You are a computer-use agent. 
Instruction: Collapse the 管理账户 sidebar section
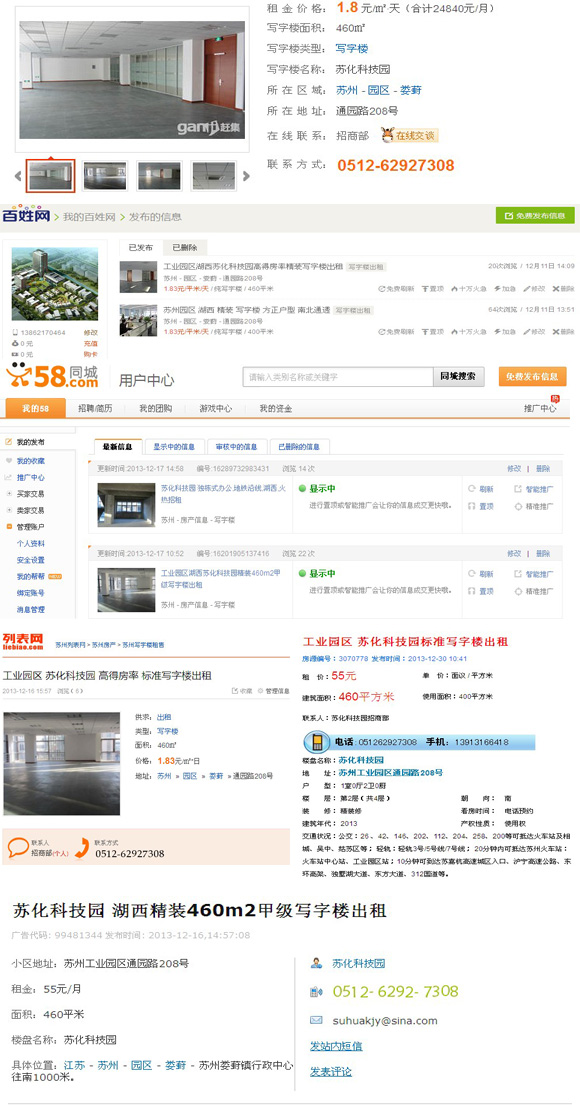[x=25, y=526]
